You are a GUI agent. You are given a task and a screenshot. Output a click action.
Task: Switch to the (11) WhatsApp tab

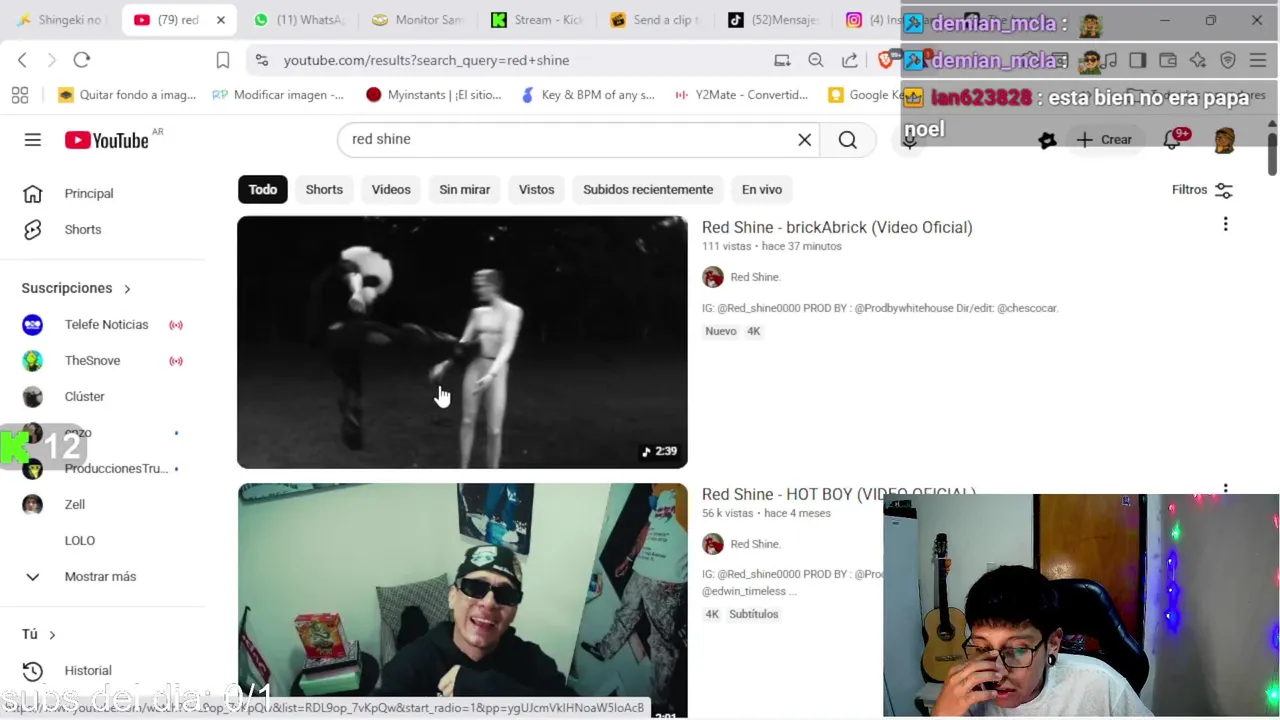pos(298,20)
